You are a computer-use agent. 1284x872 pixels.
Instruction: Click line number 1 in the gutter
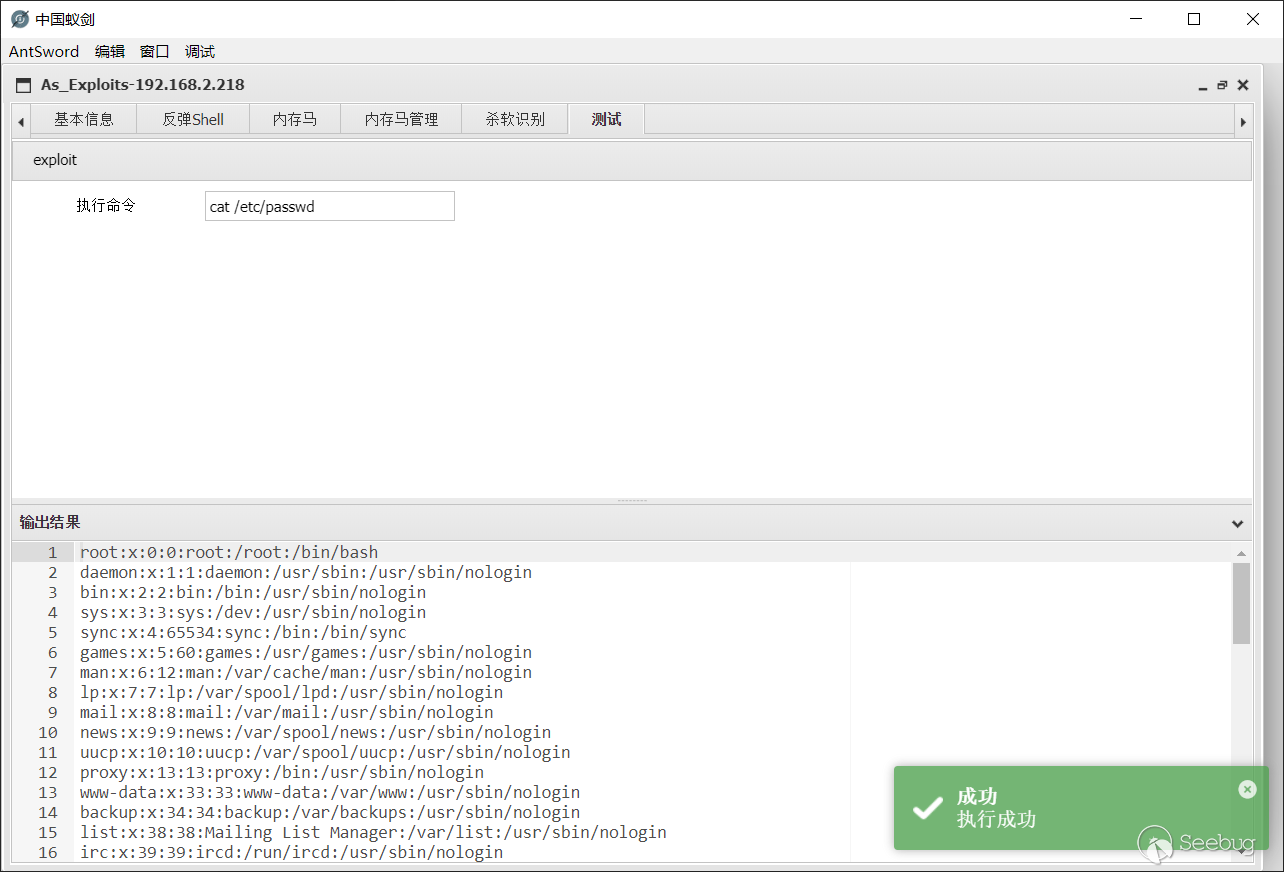(52, 552)
